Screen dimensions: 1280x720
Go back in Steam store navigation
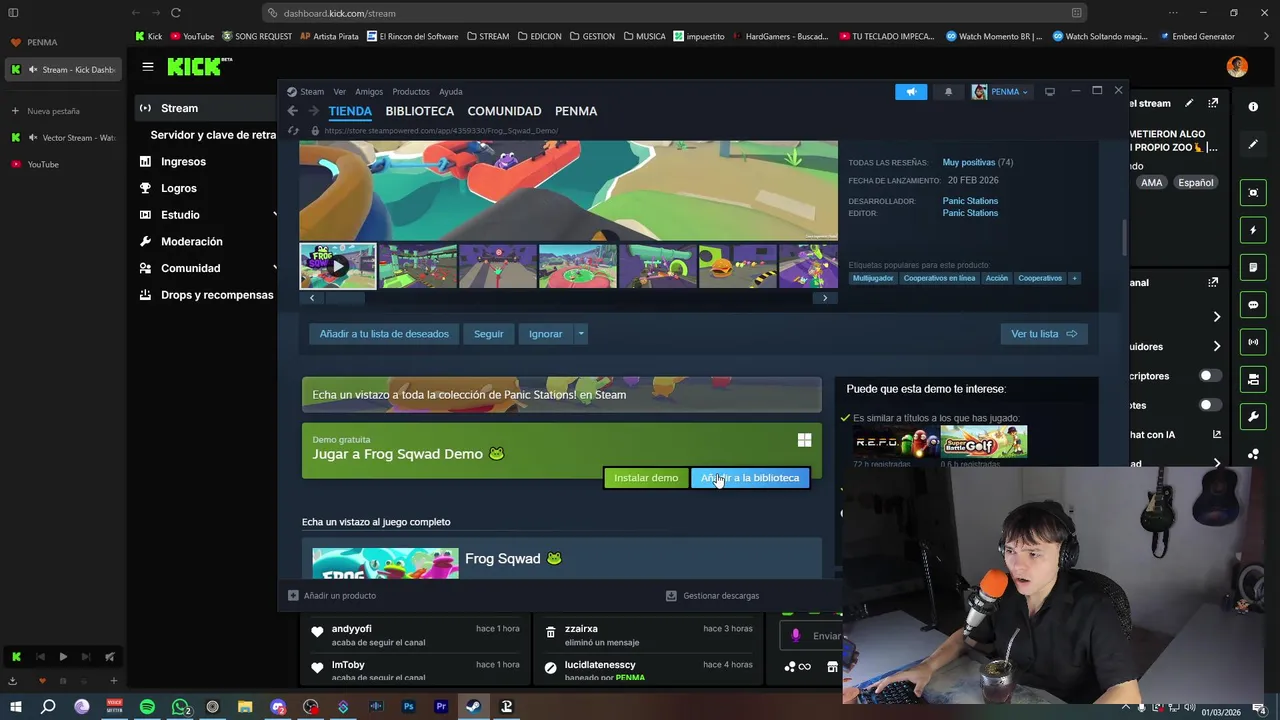292,111
